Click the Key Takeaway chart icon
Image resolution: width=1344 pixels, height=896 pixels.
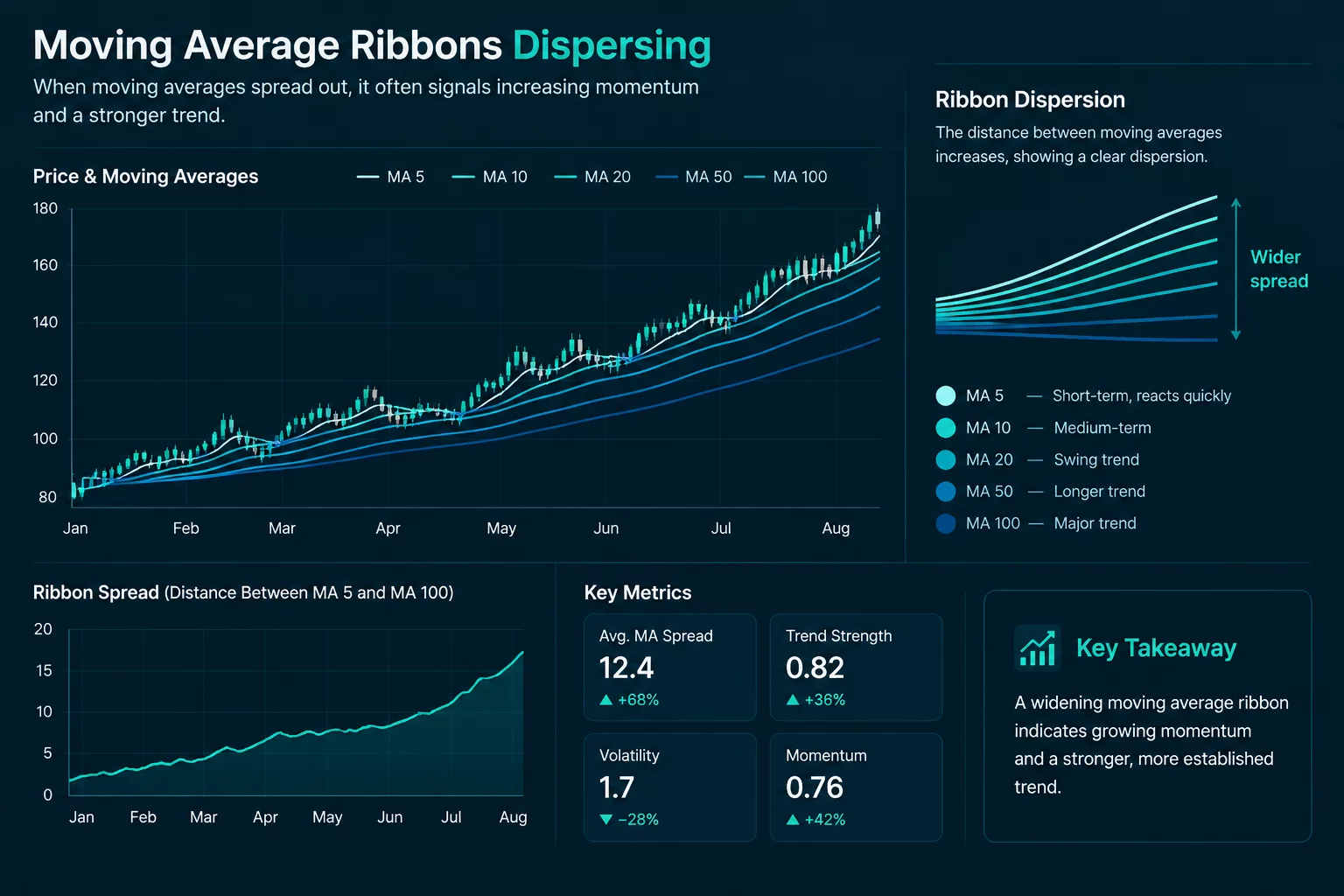tap(1038, 648)
